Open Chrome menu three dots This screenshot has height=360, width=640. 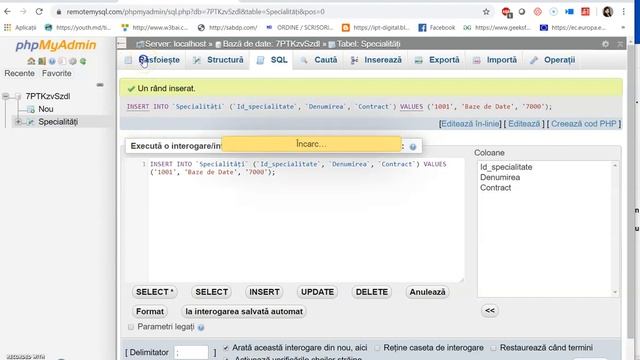click(x=624, y=12)
